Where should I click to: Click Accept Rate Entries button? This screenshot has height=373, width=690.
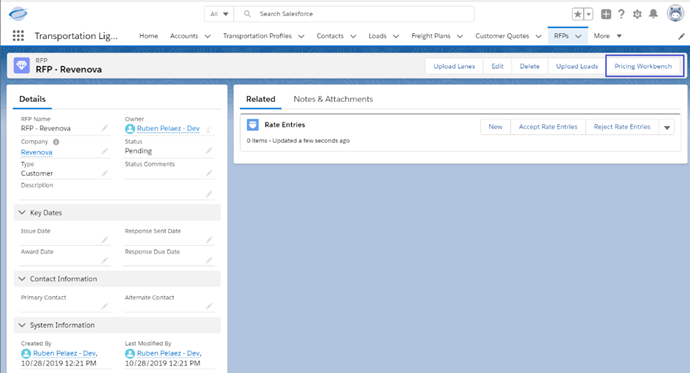tap(548, 127)
